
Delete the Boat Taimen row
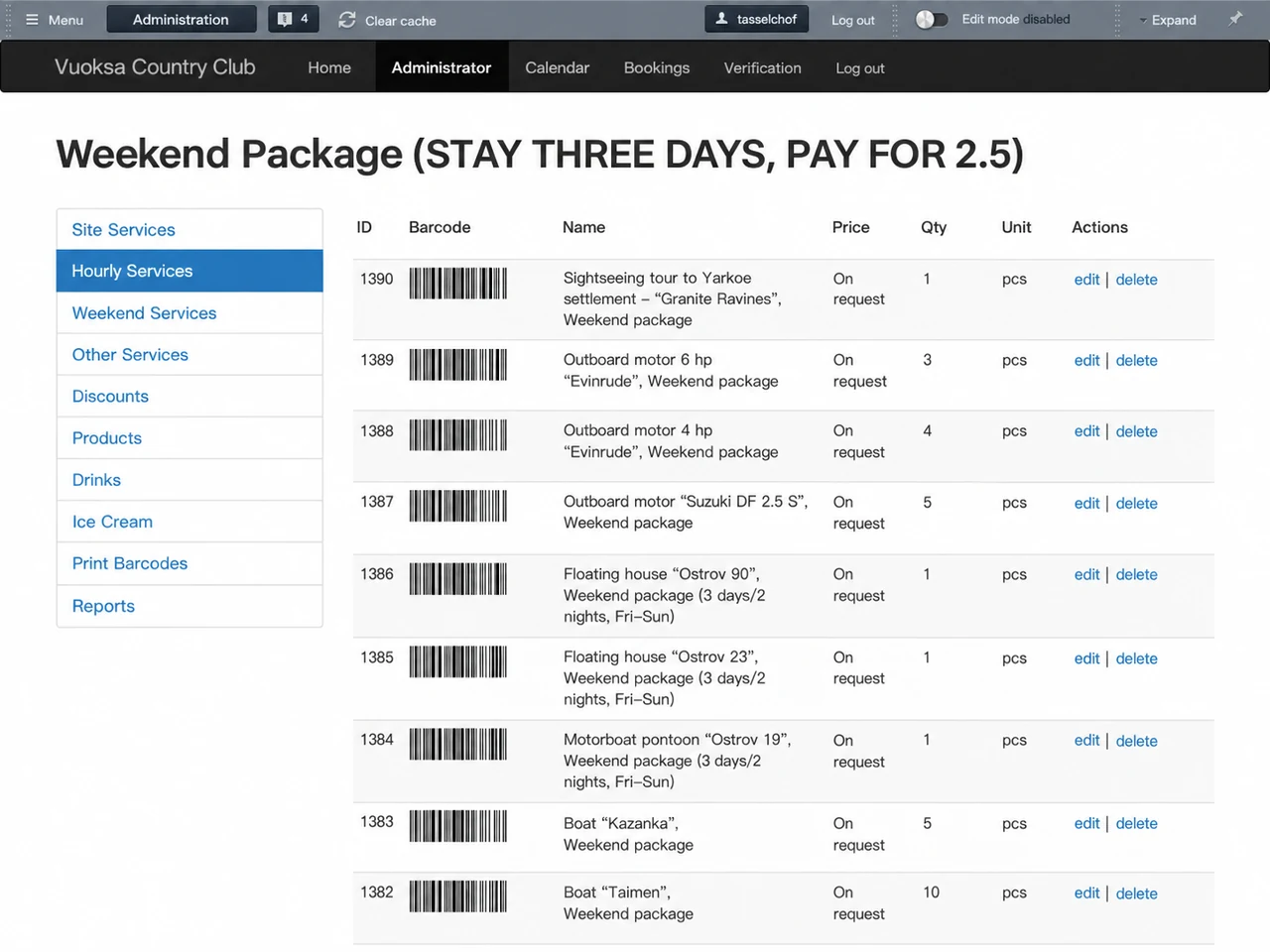[1136, 893]
